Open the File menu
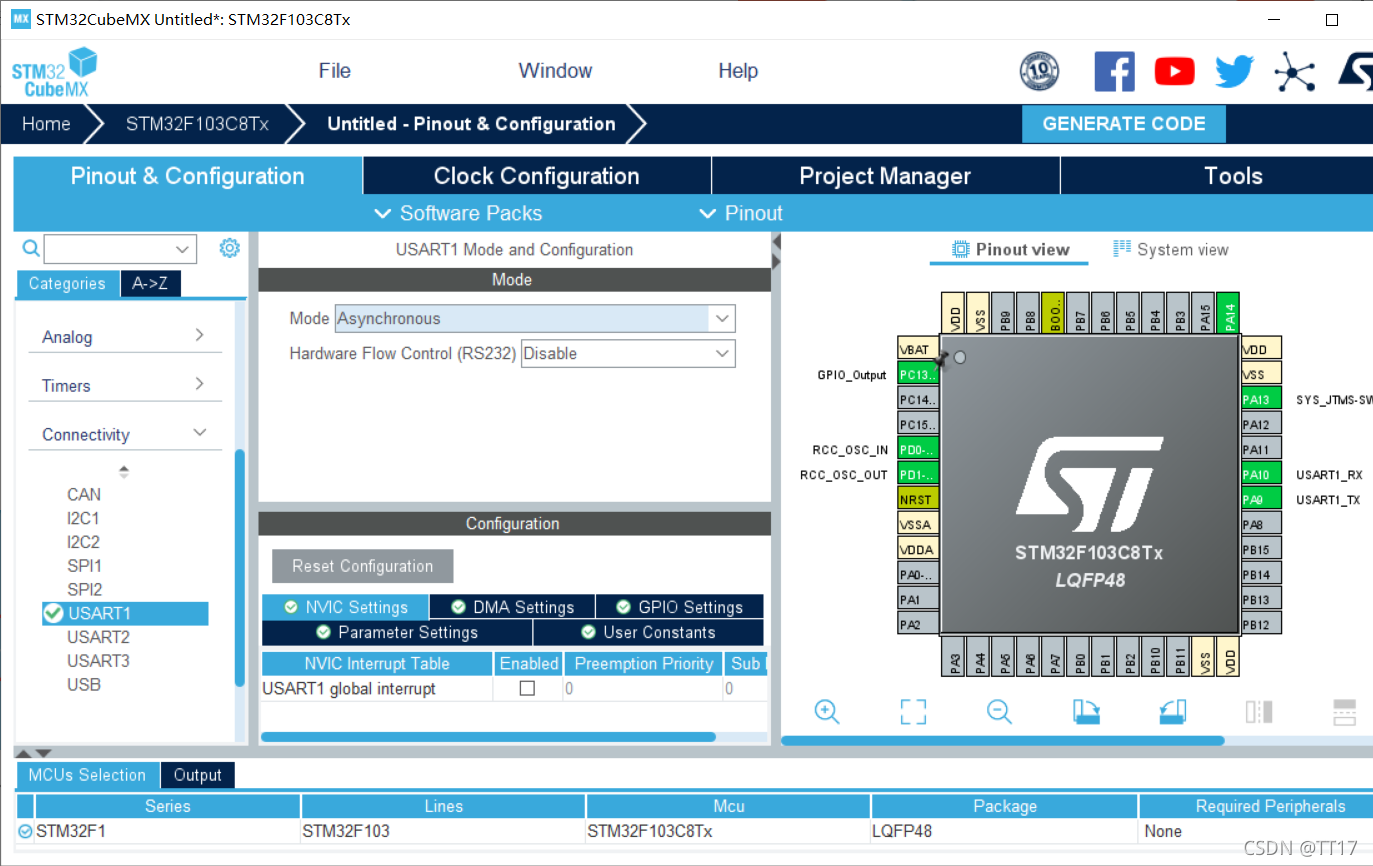 [x=334, y=71]
